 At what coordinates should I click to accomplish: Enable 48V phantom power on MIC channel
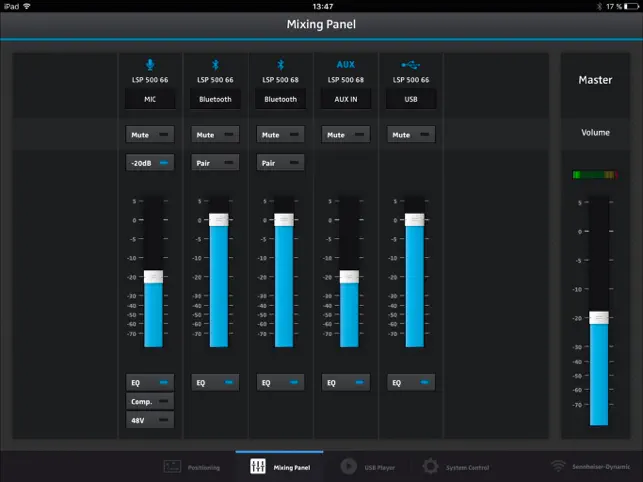click(x=150, y=420)
